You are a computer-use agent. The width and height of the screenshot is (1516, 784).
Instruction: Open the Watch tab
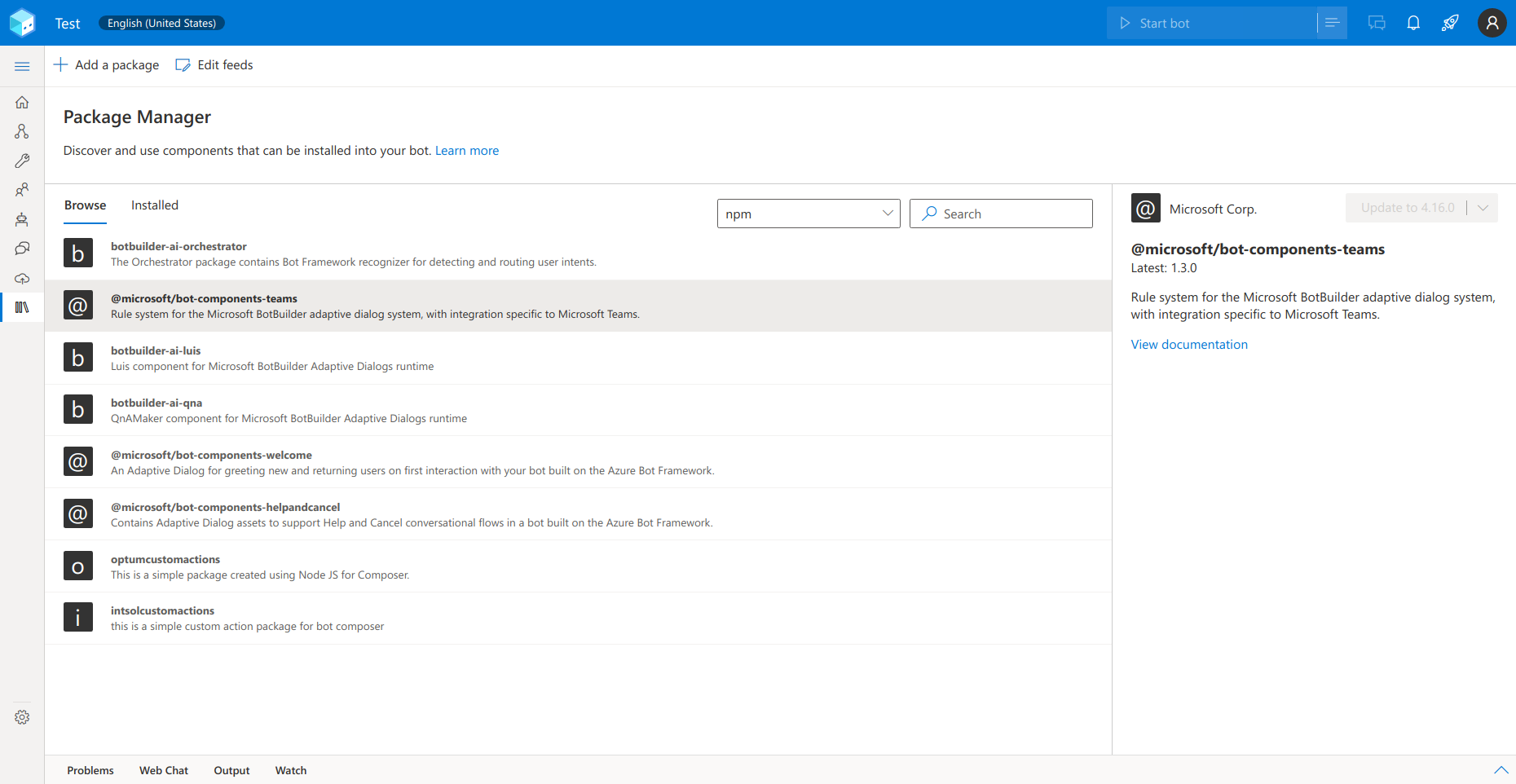291,770
